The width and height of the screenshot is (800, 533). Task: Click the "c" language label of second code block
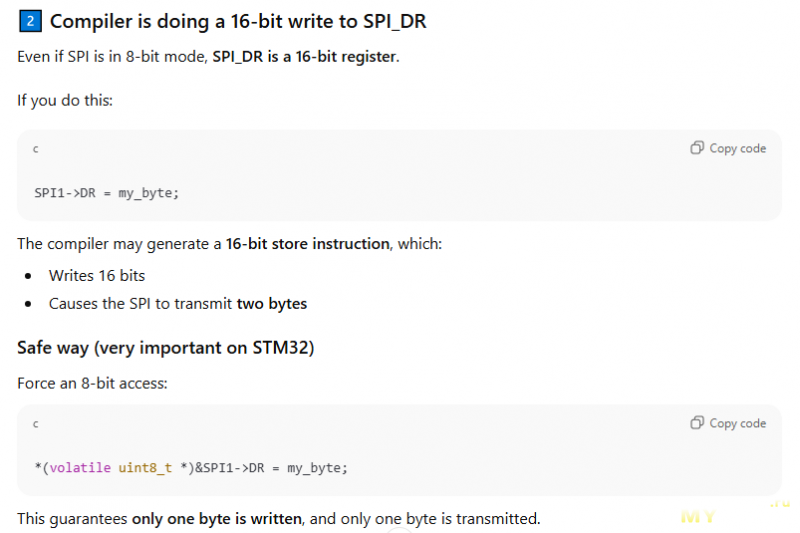click(x=36, y=424)
